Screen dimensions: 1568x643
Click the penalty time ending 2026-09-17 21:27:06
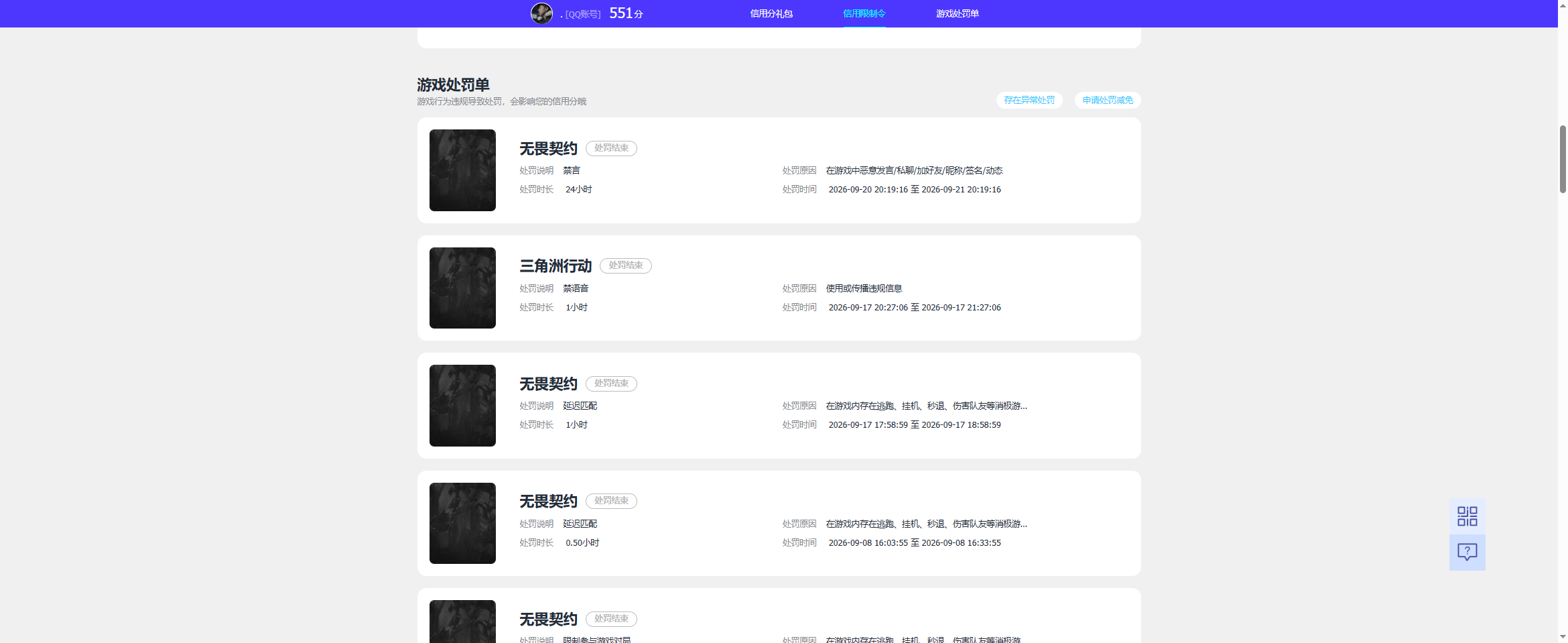click(915, 308)
